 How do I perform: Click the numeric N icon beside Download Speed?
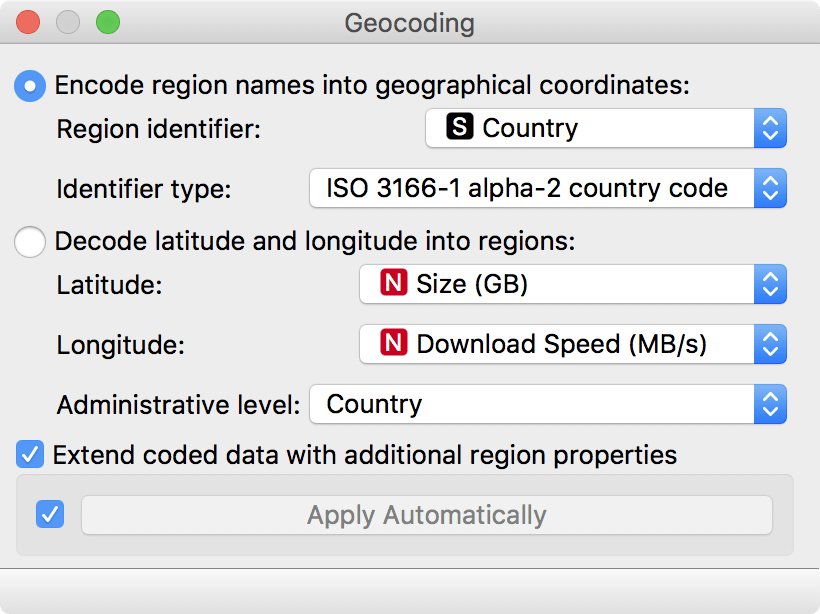(393, 343)
